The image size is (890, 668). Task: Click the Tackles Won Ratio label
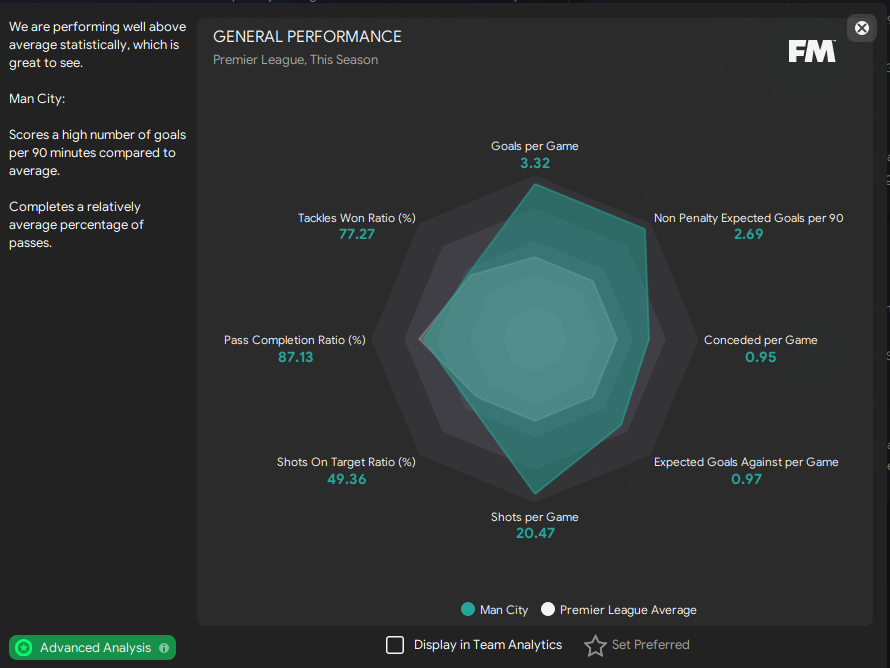click(356, 218)
